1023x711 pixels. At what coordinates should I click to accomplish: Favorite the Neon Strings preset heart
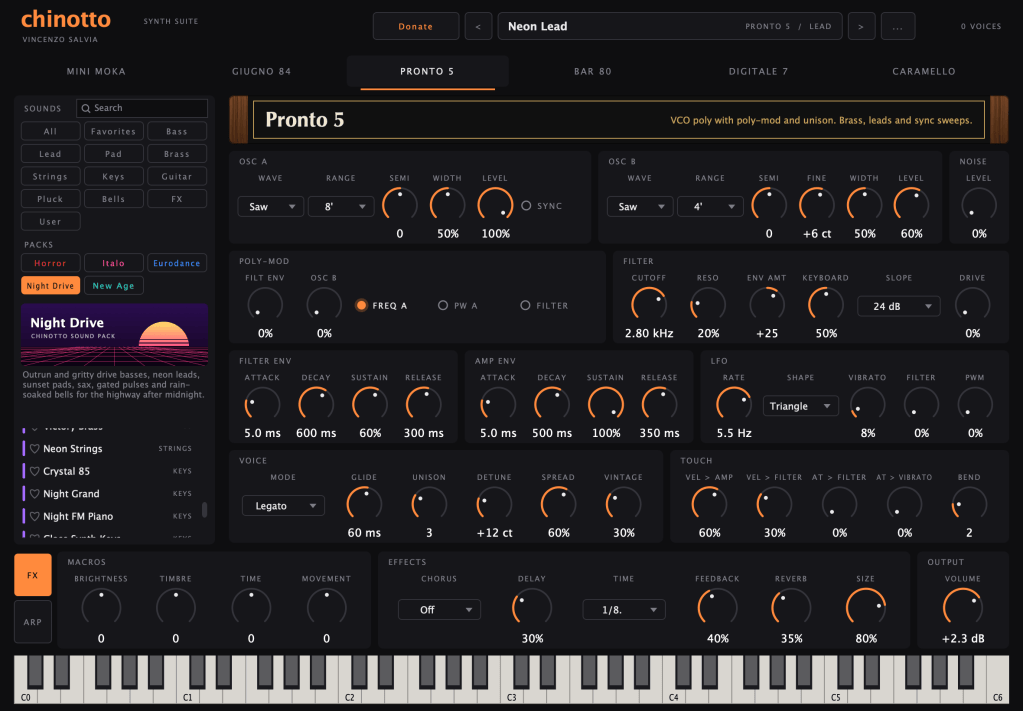coord(35,449)
